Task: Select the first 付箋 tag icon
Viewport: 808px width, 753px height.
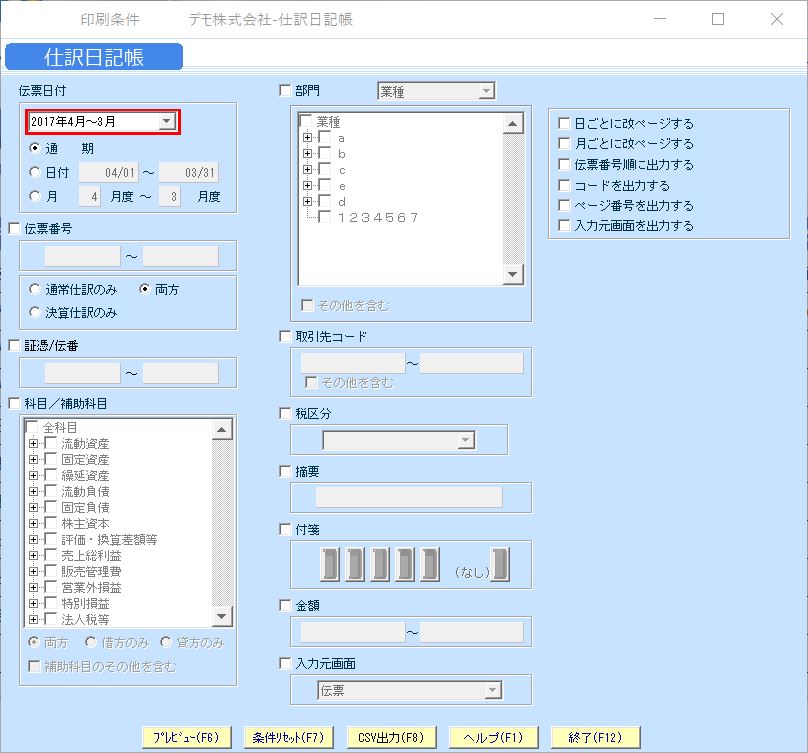Action: pos(329,564)
